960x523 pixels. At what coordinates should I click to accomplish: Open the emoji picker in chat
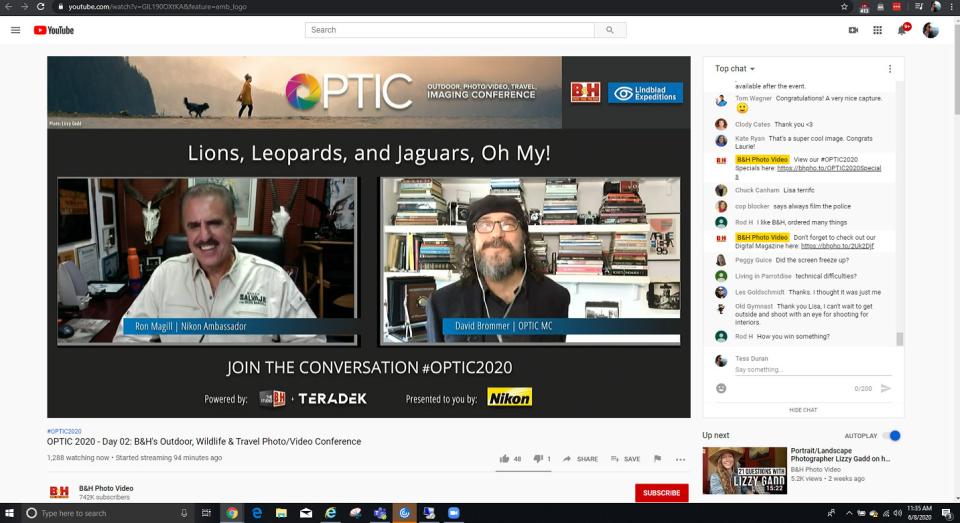[x=721, y=388]
